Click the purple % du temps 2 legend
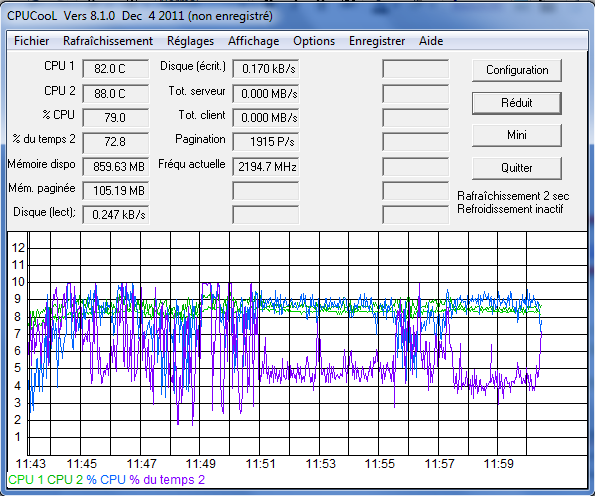This screenshot has height=496, width=595. [167, 480]
